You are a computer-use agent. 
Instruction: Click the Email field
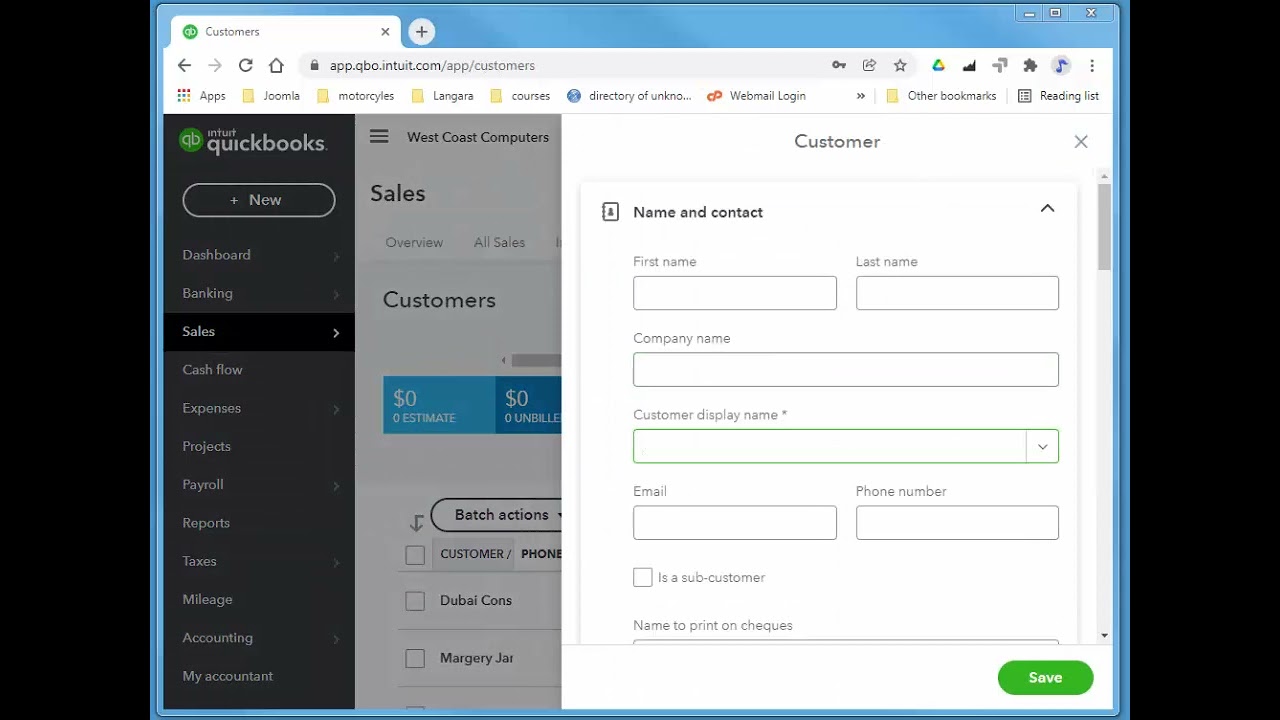point(735,523)
